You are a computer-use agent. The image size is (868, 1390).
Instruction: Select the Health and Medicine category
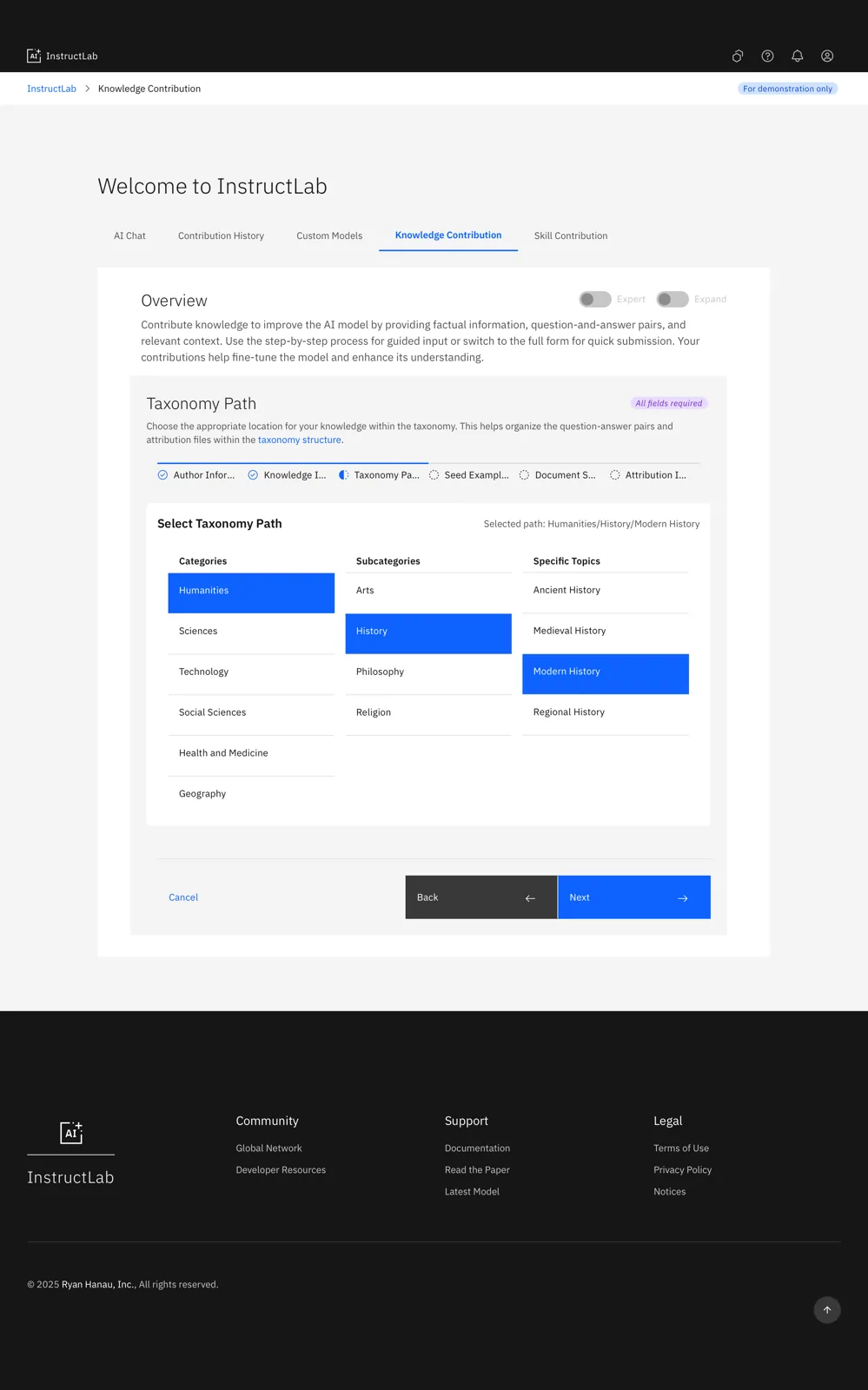point(251,756)
